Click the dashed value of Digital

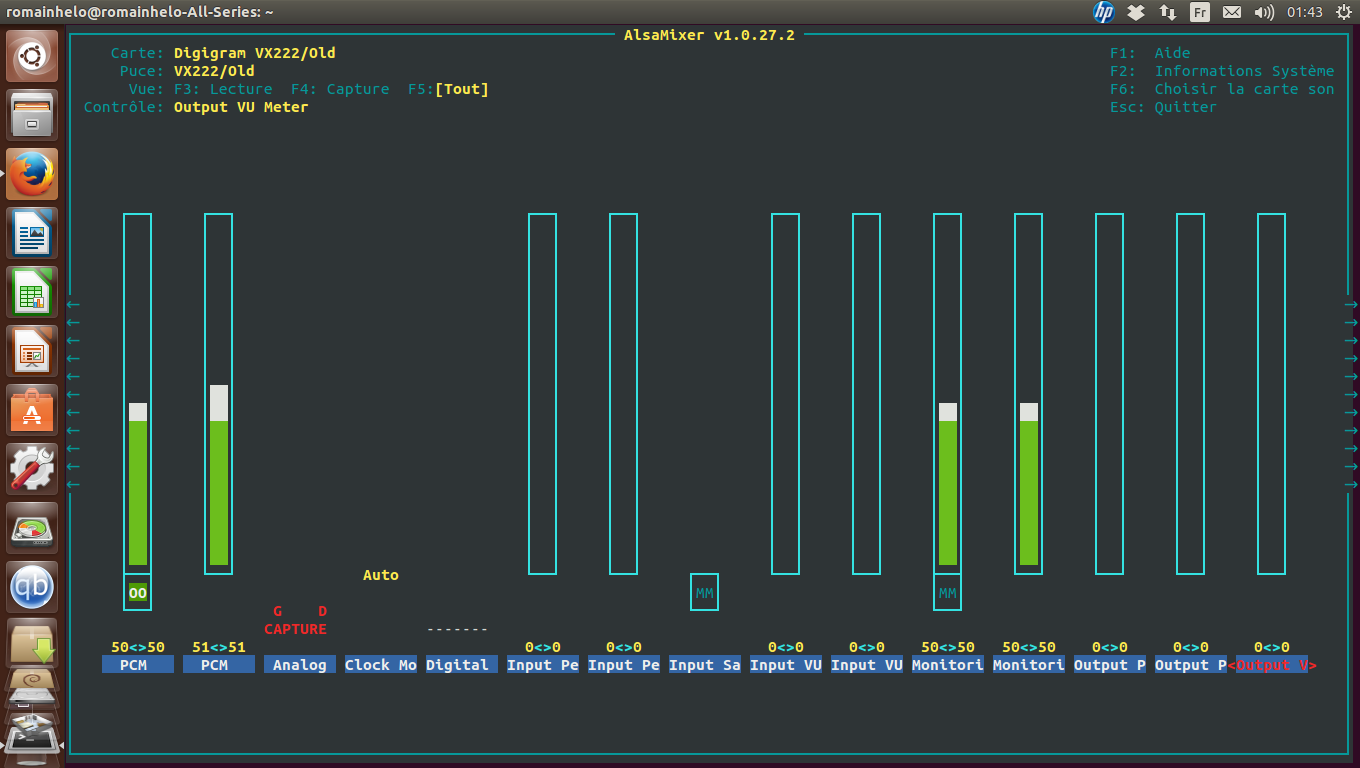[x=457, y=629]
